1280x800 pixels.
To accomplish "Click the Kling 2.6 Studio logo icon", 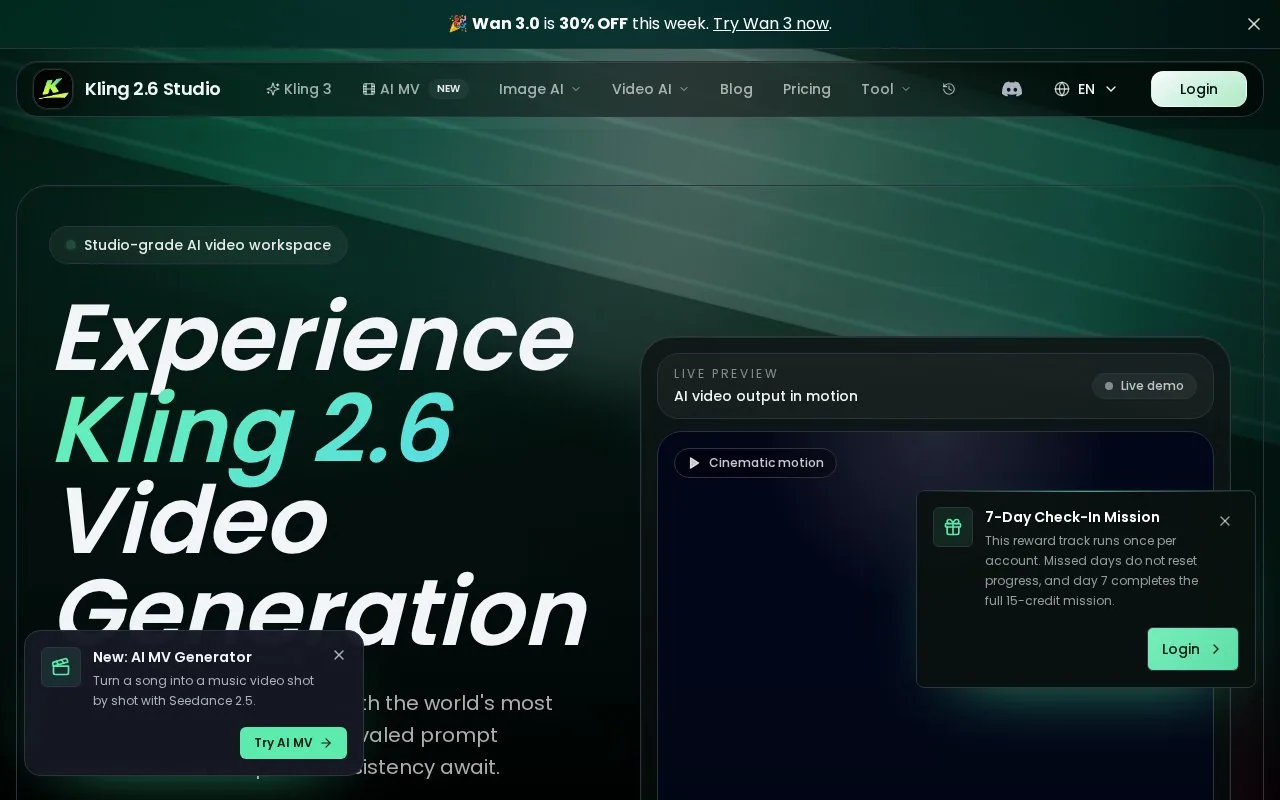I will point(53,89).
